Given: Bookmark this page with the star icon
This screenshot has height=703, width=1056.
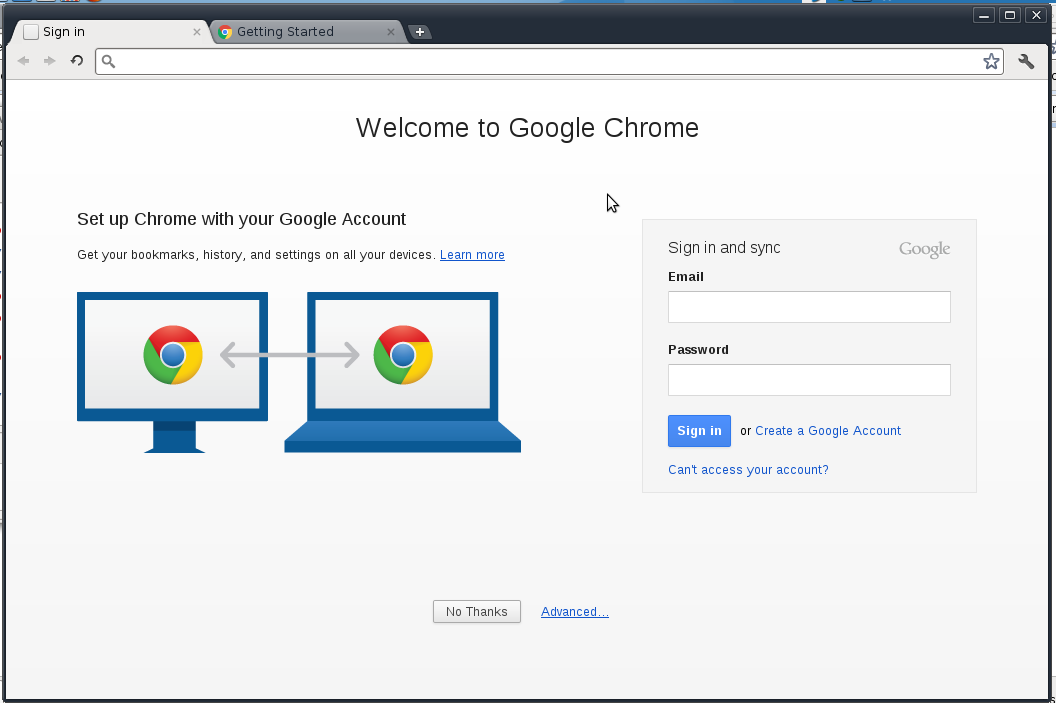Looking at the screenshot, I should tap(991, 62).
